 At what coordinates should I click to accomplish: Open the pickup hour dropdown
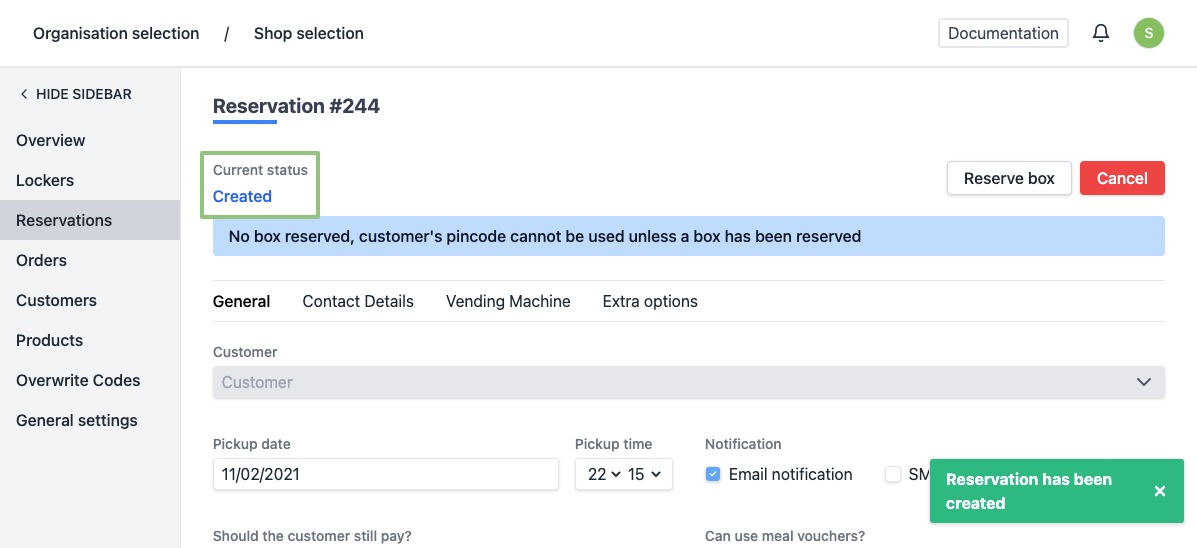coord(604,474)
